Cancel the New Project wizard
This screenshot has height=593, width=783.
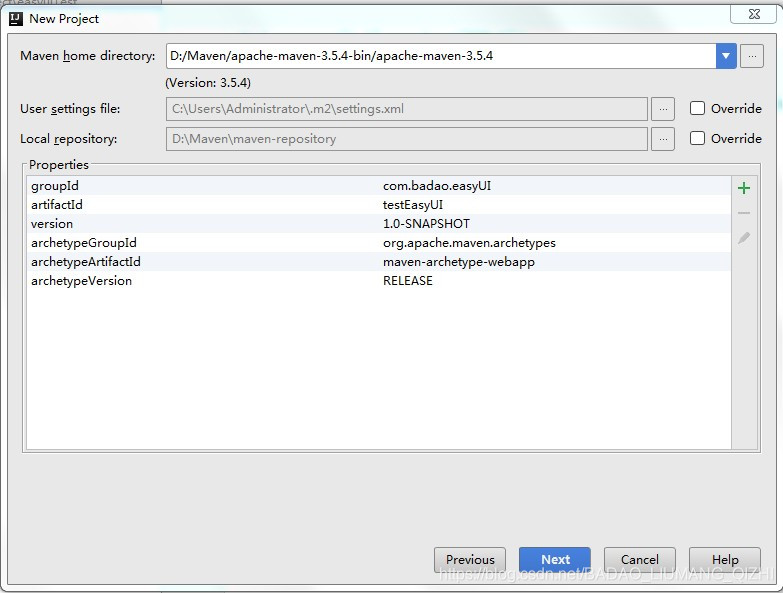coord(640,560)
